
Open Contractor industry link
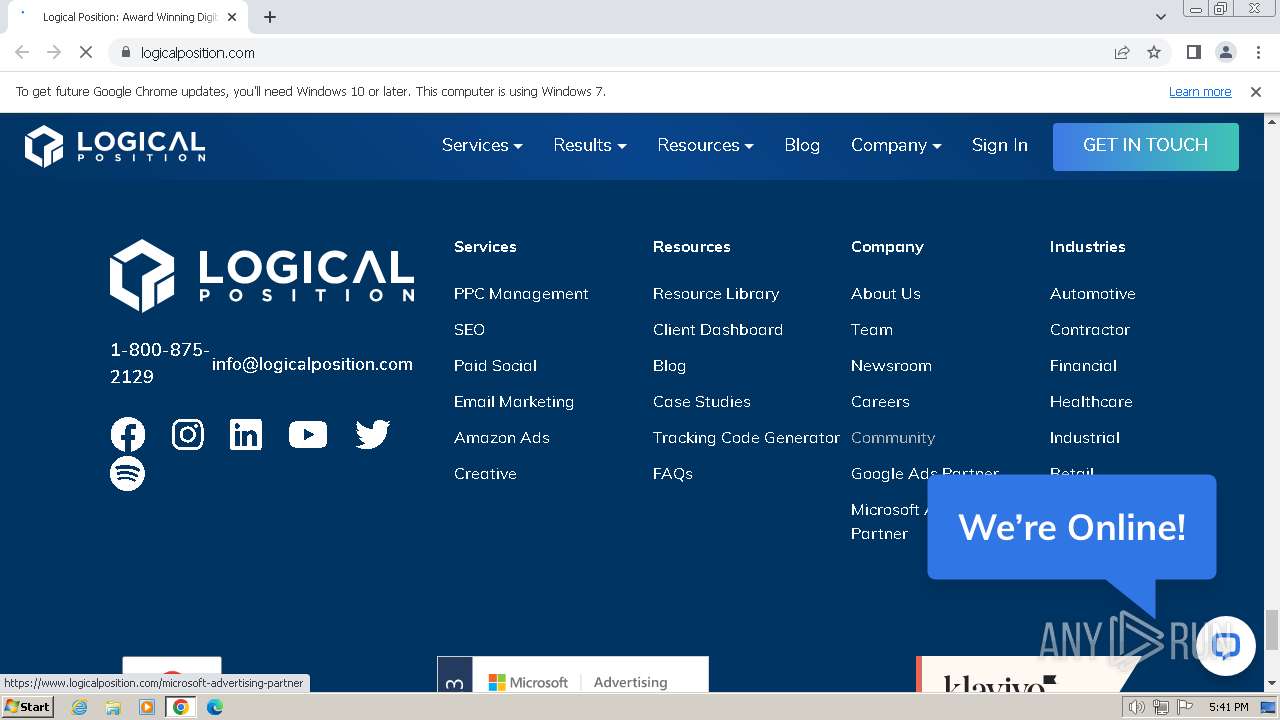pyautogui.click(x=1090, y=330)
